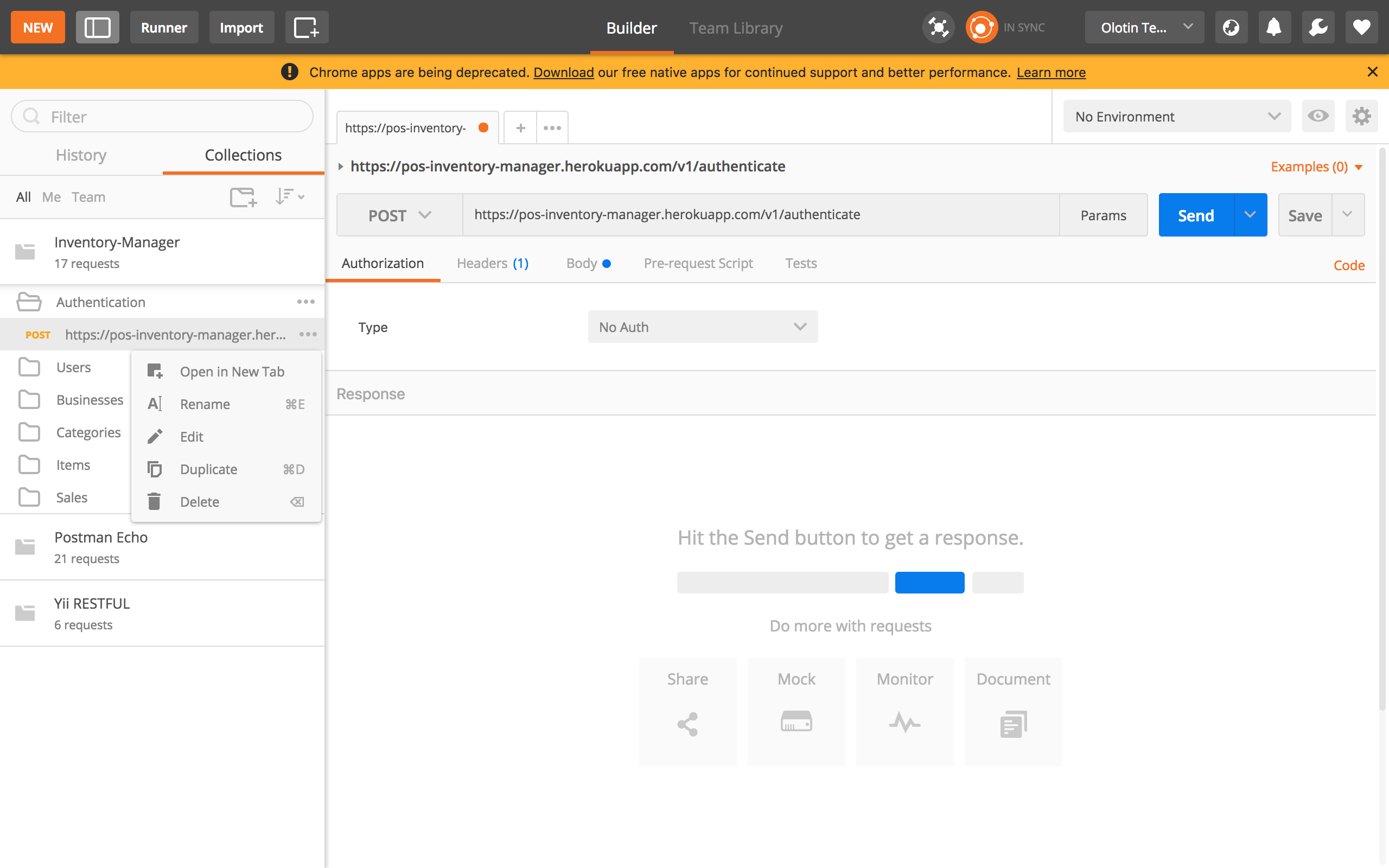The image size is (1389, 868).
Task: Click the Import button
Action: click(x=241, y=28)
